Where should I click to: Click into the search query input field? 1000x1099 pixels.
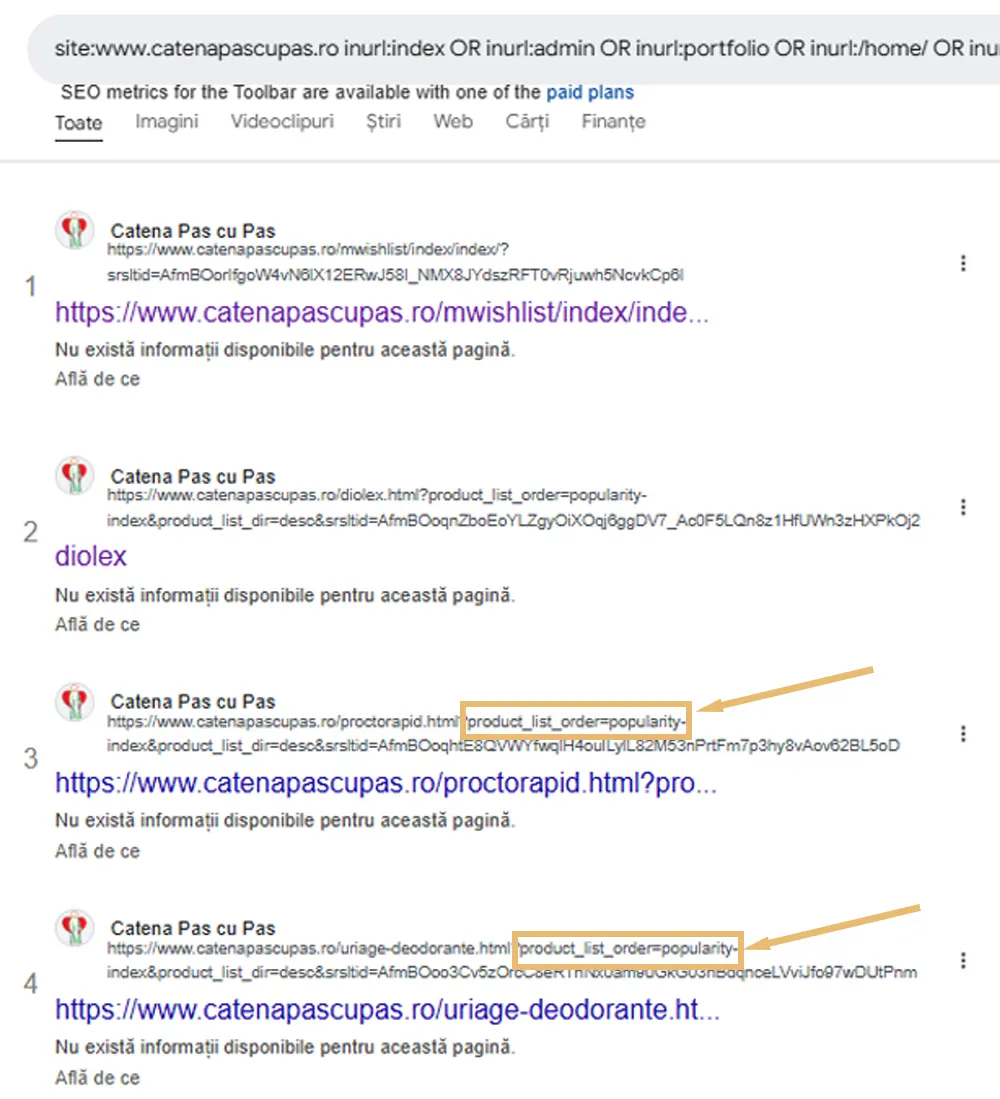520,50
